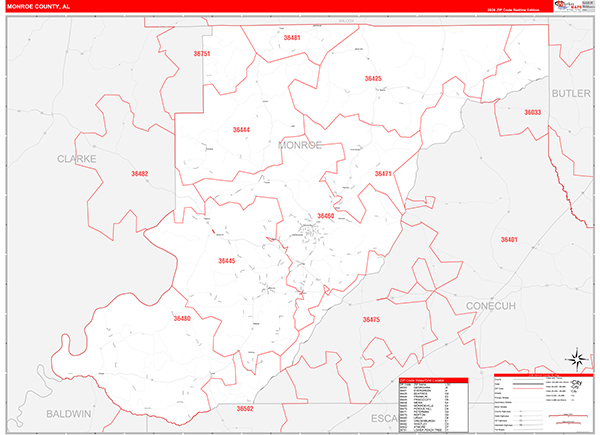Click the map legend panel

point(543,403)
